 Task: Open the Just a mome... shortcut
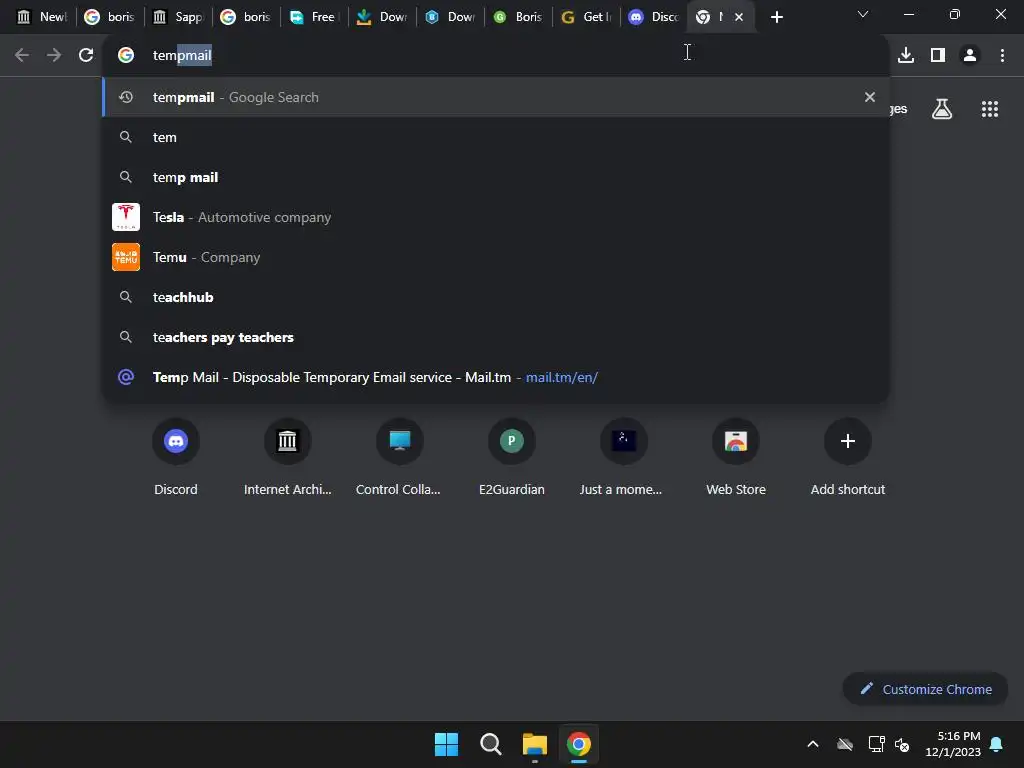click(x=623, y=456)
